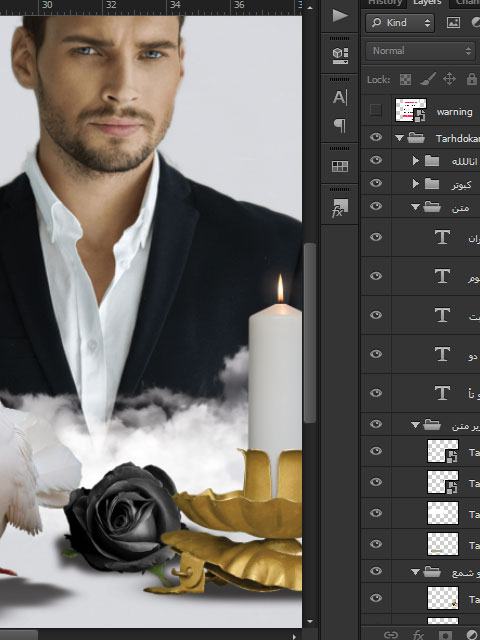Select the layer thumbnail under شمع group
Screen dimensions: 480x640
pyautogui.click(x=442, y=598)
